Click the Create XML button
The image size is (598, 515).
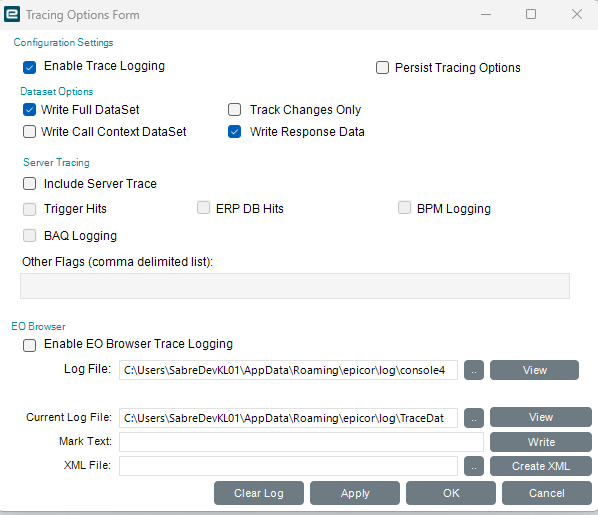pos(541,466)
